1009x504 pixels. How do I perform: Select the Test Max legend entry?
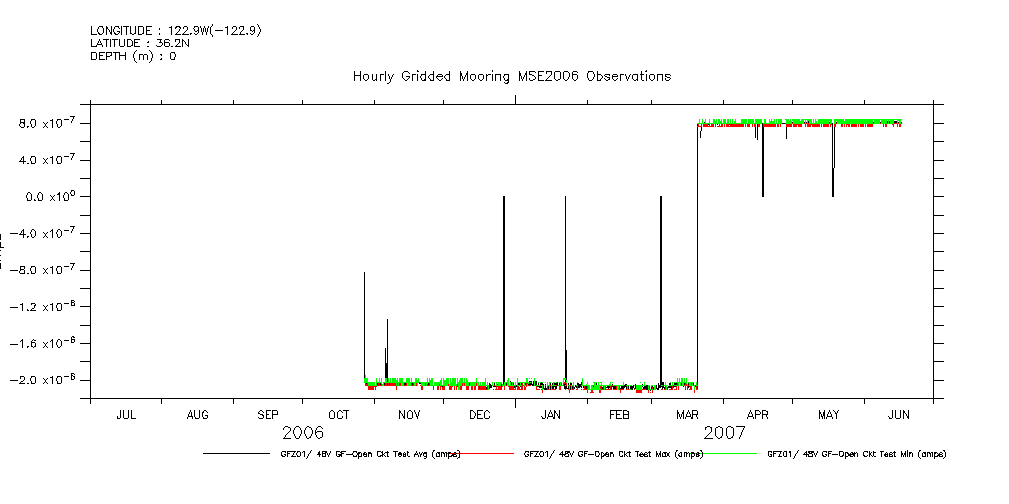[x=613, y=454]
